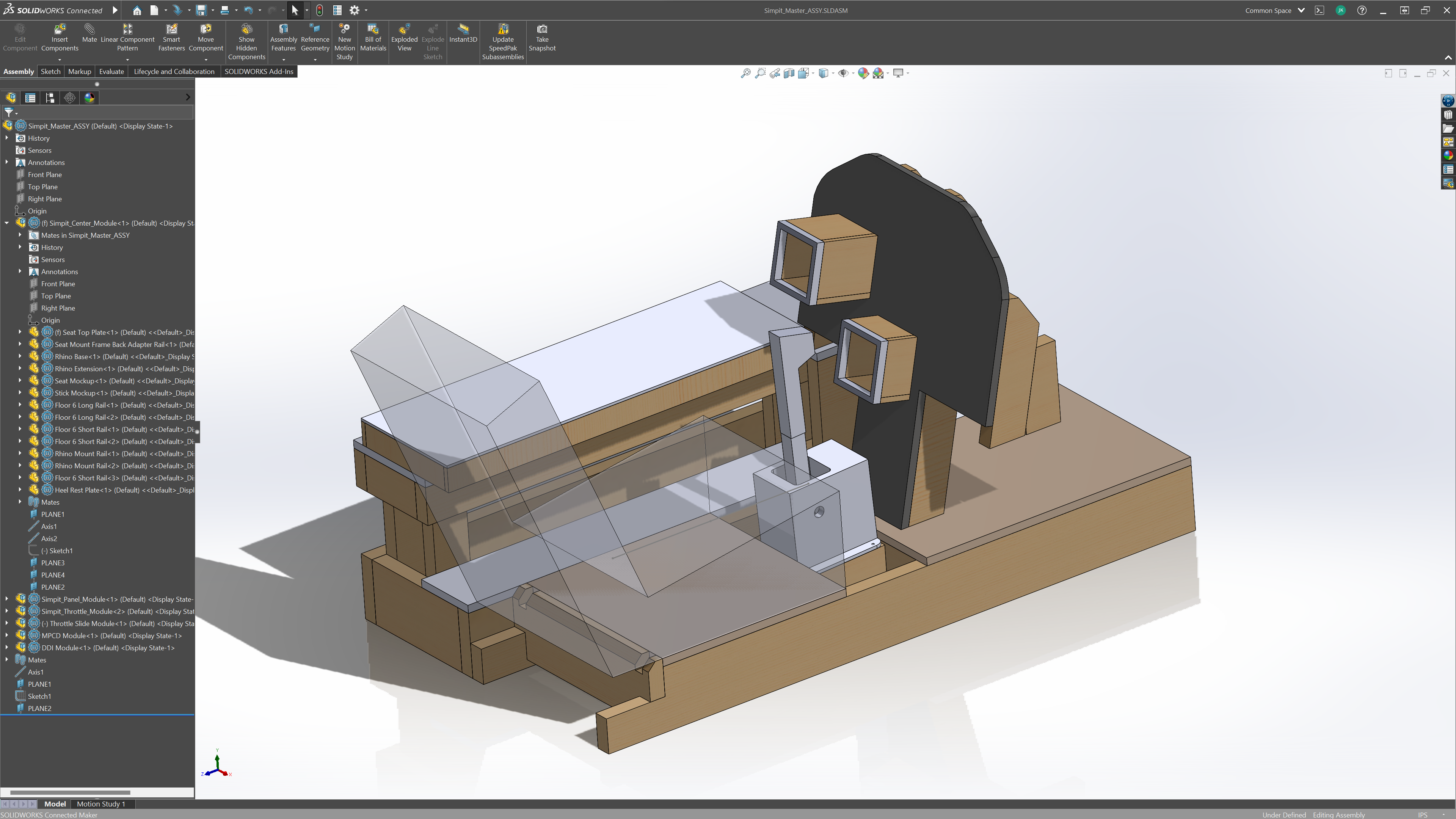The width and height of the screenshot is (1456, 819).
Task: Click the feature tree horizontal scrollbar
Action: pos(71,792)
